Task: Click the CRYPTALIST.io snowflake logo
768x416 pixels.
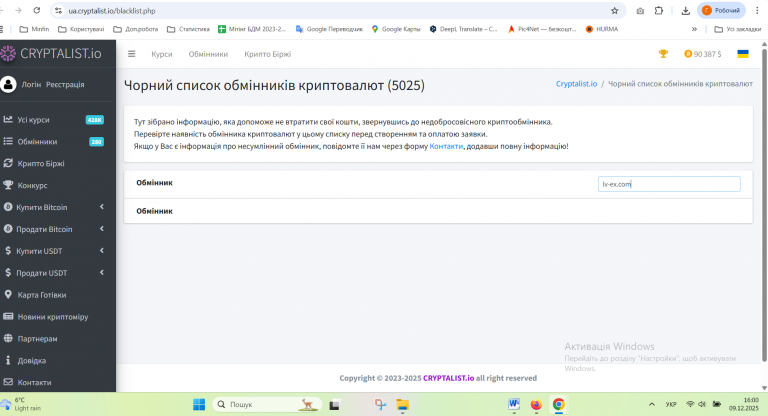Action: (8, 53)
